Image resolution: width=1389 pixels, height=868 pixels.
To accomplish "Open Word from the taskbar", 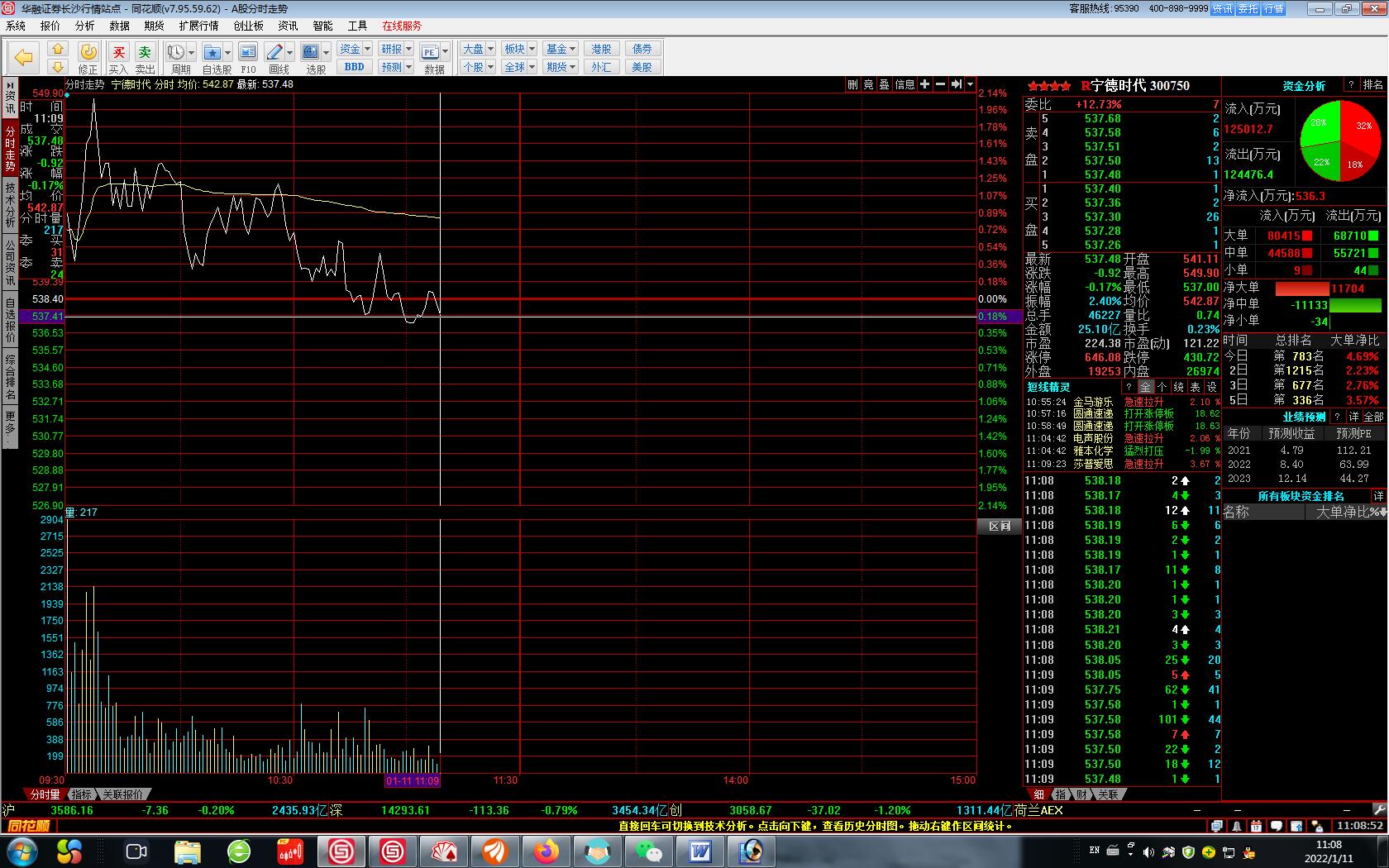I will tap(700, 851).
